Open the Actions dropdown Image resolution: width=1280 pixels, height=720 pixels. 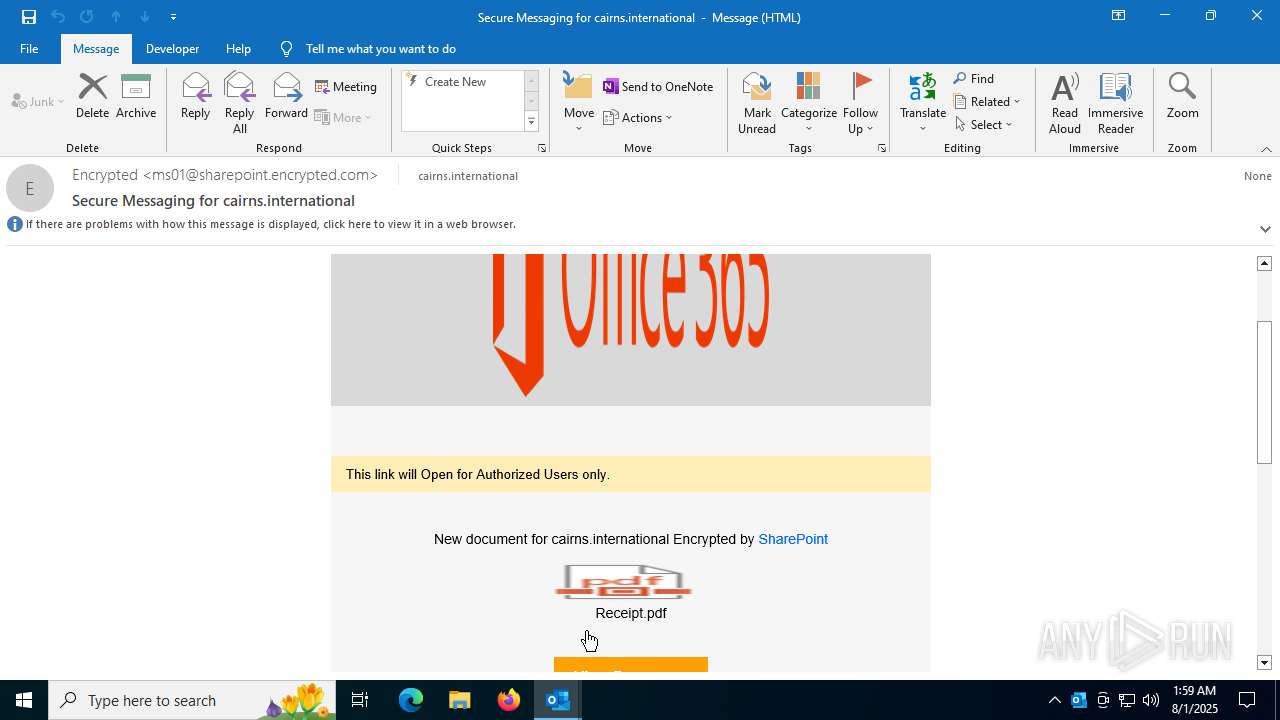tap(638, 118)
